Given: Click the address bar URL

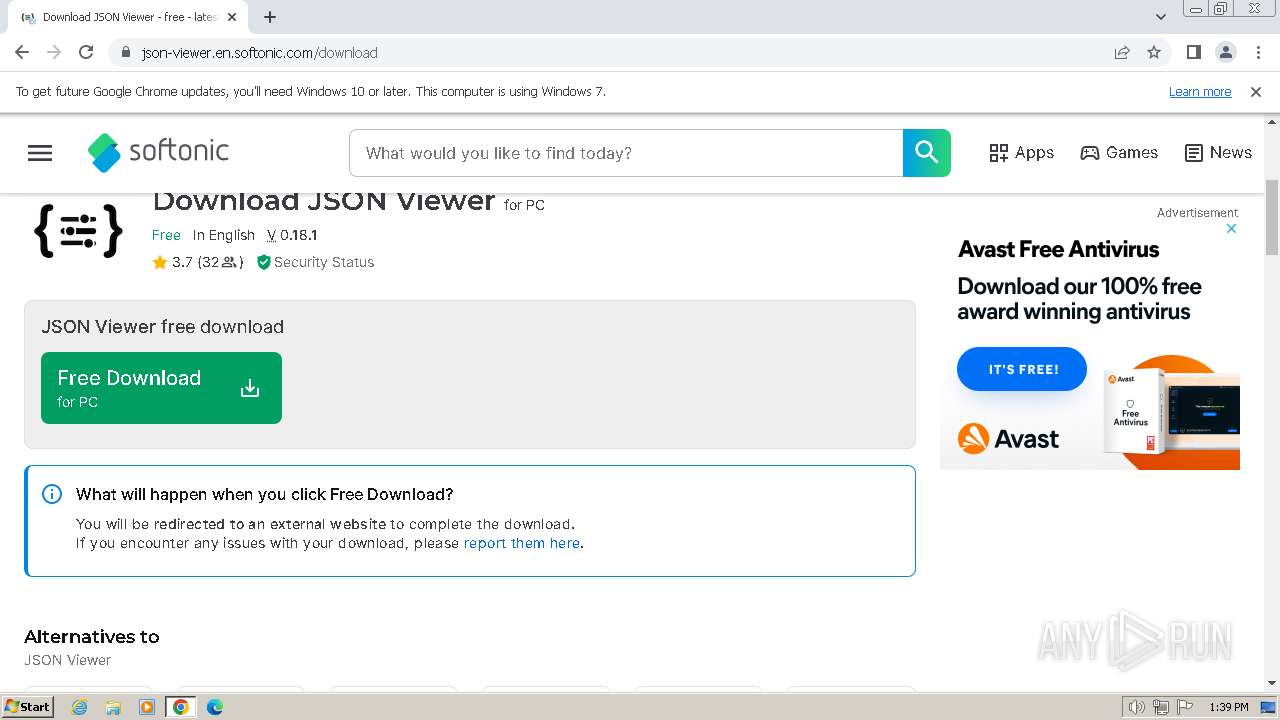Looking at the screenshot, I should tap(260, 53).
